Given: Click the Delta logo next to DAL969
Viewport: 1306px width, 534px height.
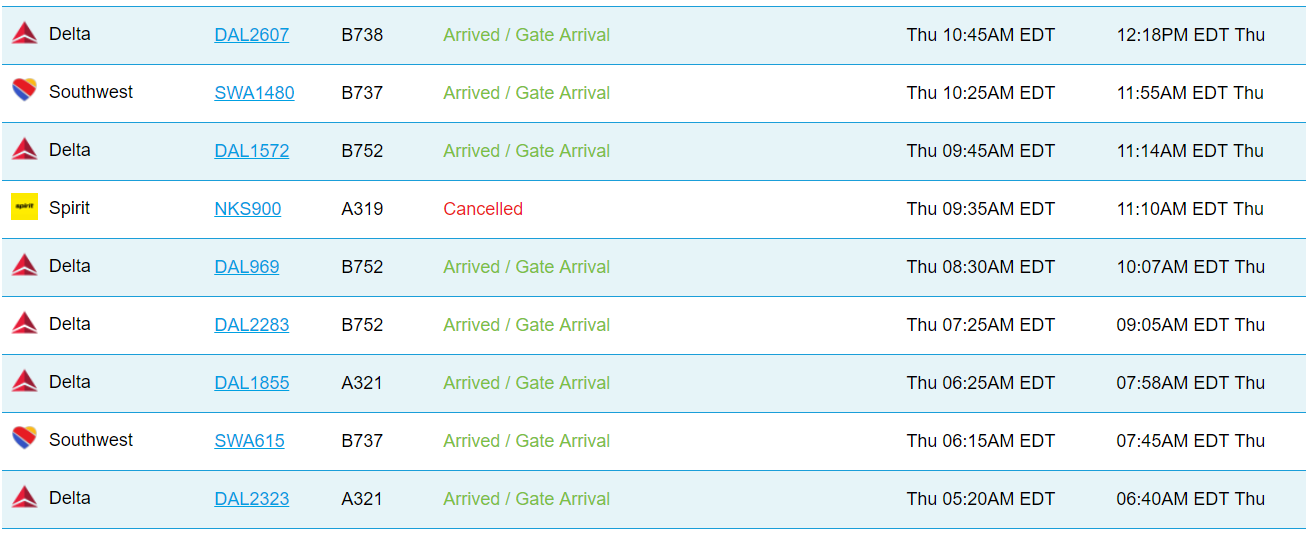Looking at the screenshot, I should (x=24, y=266).
